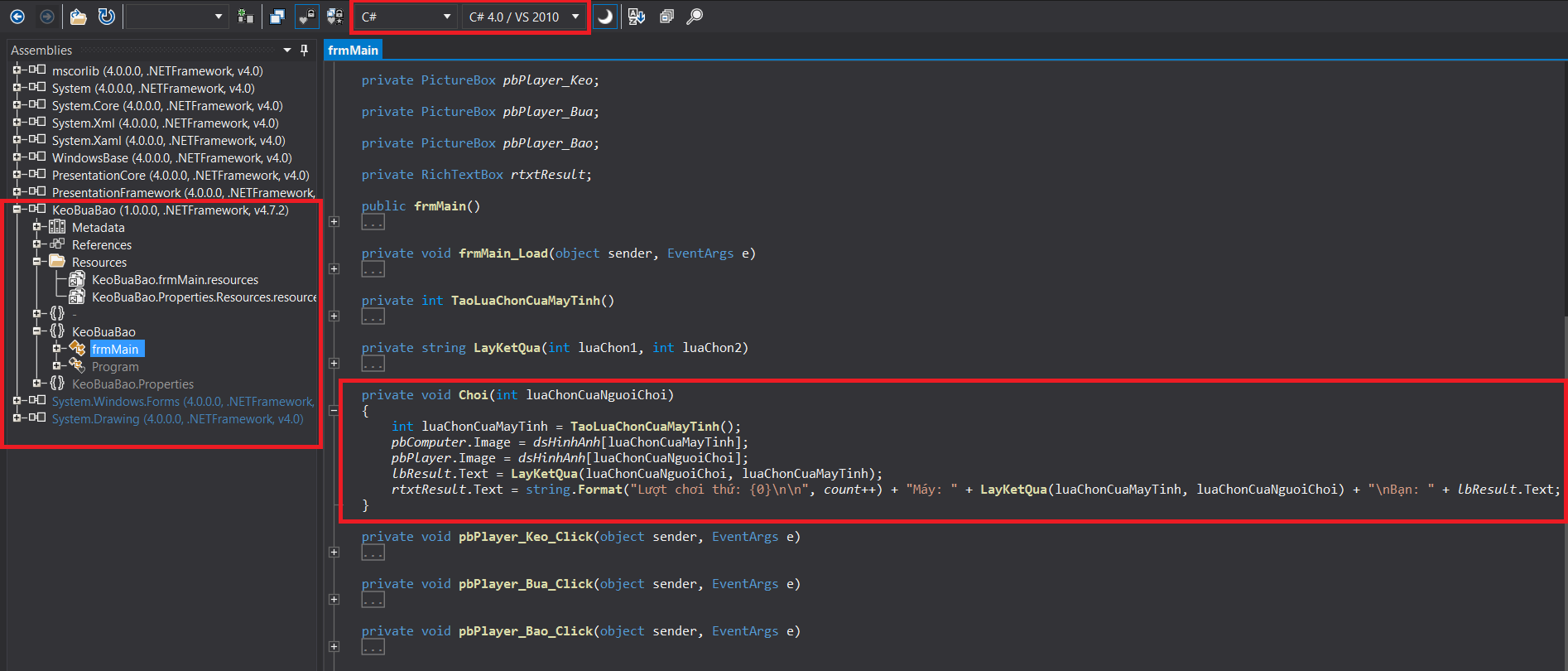The width and height of the screenshot is (1568, 671).
Task: Collapse all tree nodes icon
Action: pyautogui.click(x=666, y=17)
